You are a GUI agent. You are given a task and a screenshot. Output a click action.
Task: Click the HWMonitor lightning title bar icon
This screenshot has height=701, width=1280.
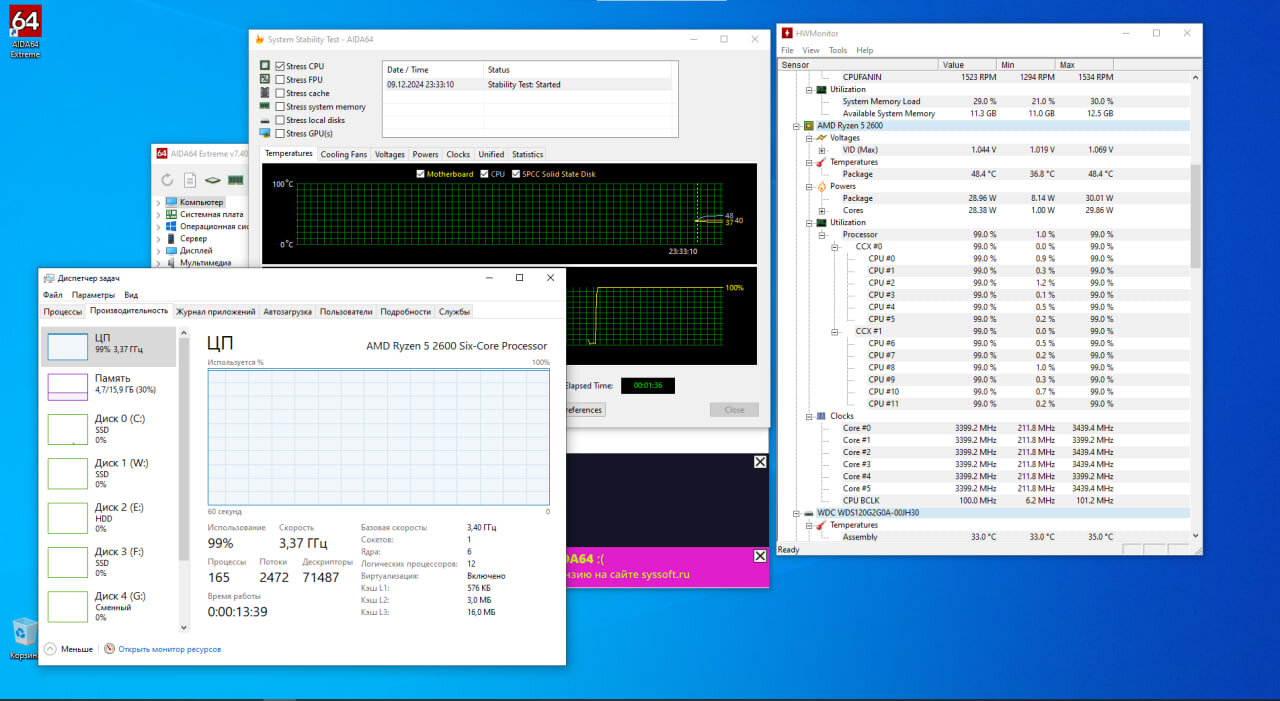[x=788, y=33]
